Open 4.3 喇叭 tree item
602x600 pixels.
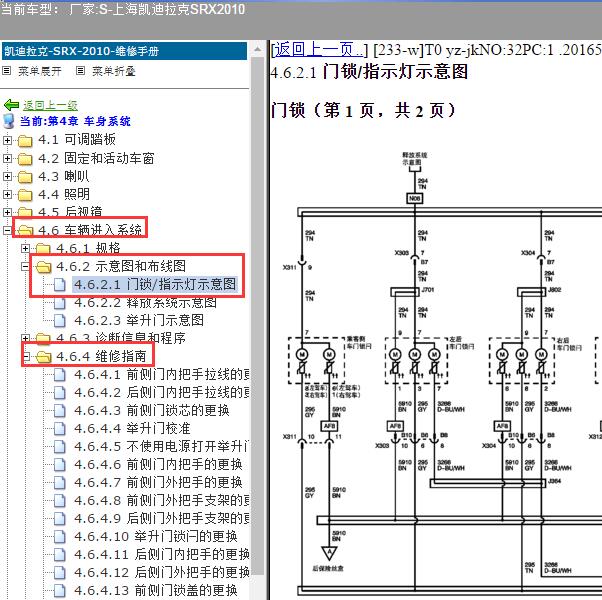(x=64, y=176)
